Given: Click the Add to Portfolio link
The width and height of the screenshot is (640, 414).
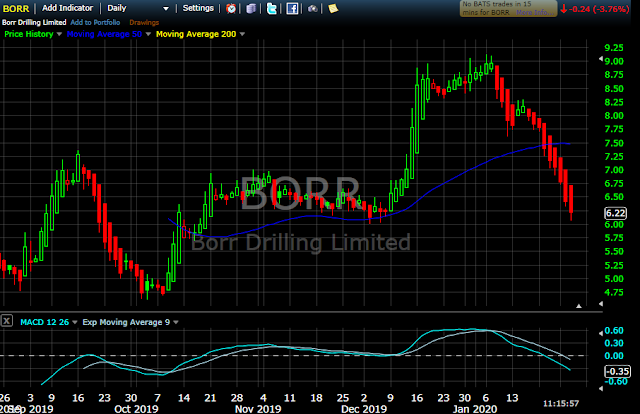Looking at the screenshot, I should (x=95, y=22).
